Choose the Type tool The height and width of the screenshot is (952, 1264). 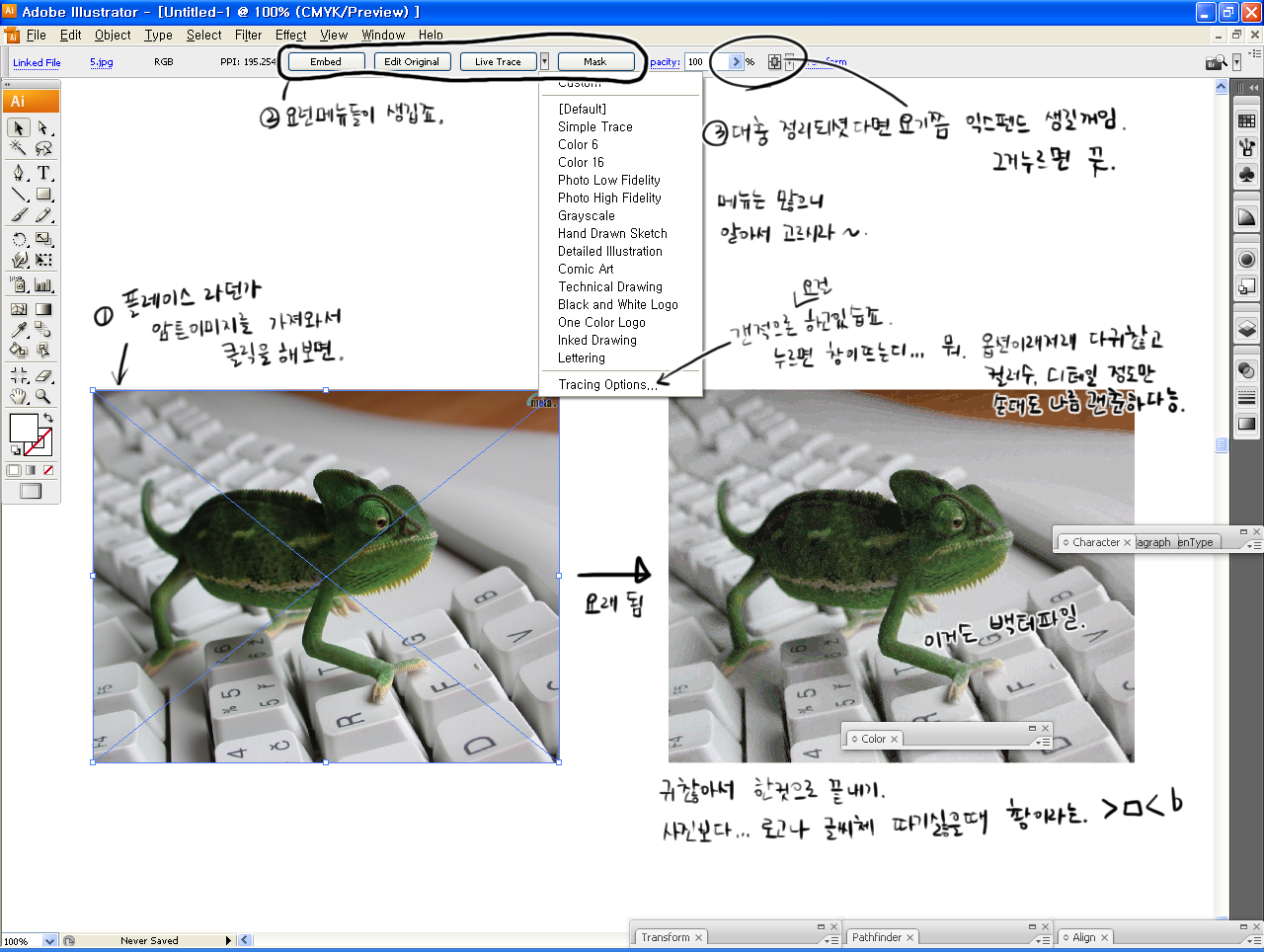click(43, 173)
